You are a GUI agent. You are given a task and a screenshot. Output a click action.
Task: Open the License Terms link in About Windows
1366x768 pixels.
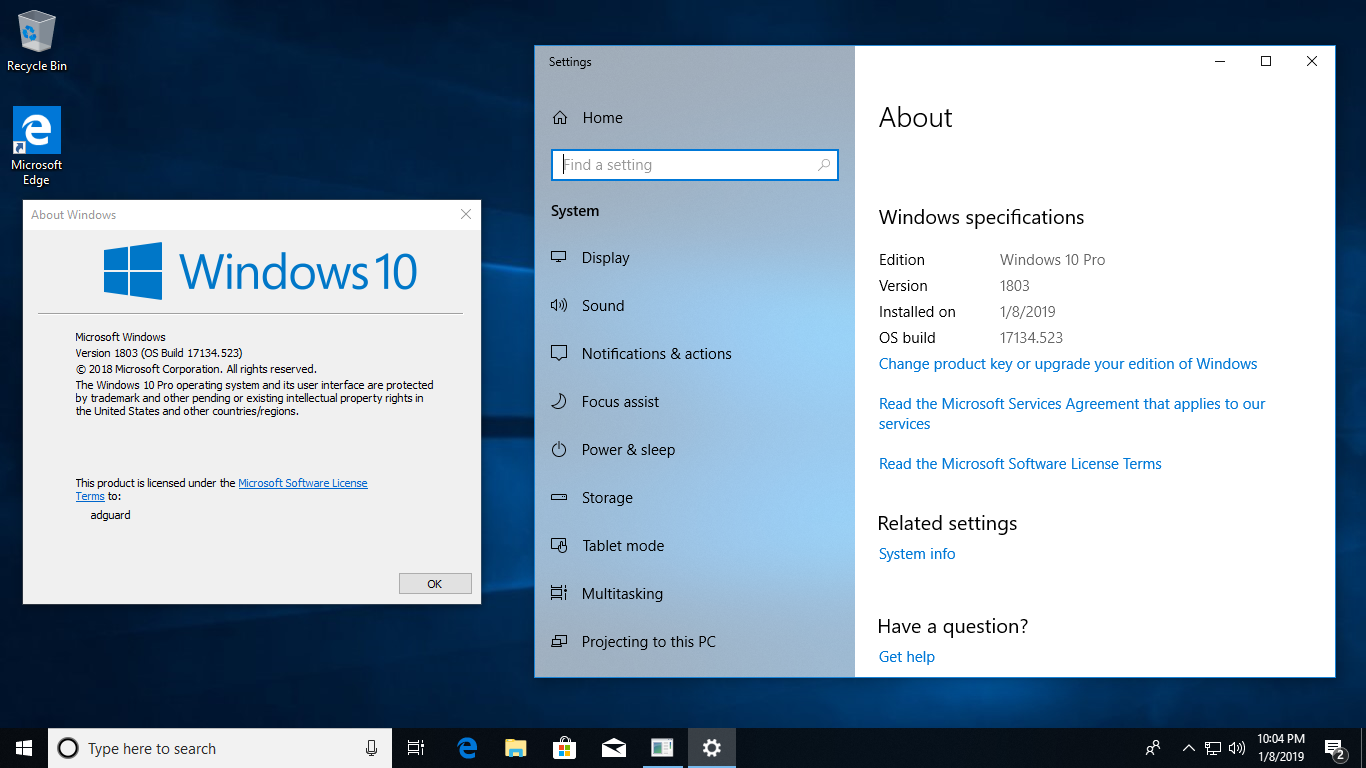(302, 483)
